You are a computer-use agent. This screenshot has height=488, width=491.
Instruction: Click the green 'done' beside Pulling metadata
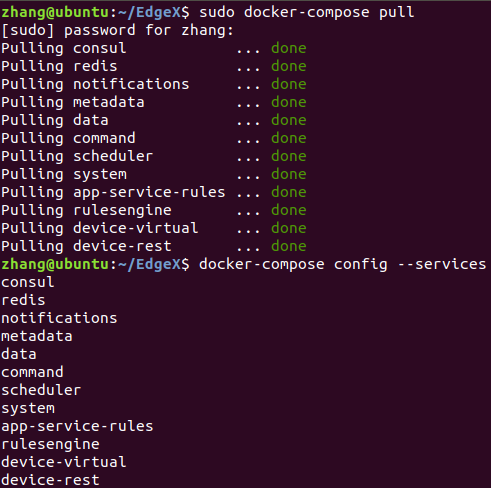tap(289, 102)
